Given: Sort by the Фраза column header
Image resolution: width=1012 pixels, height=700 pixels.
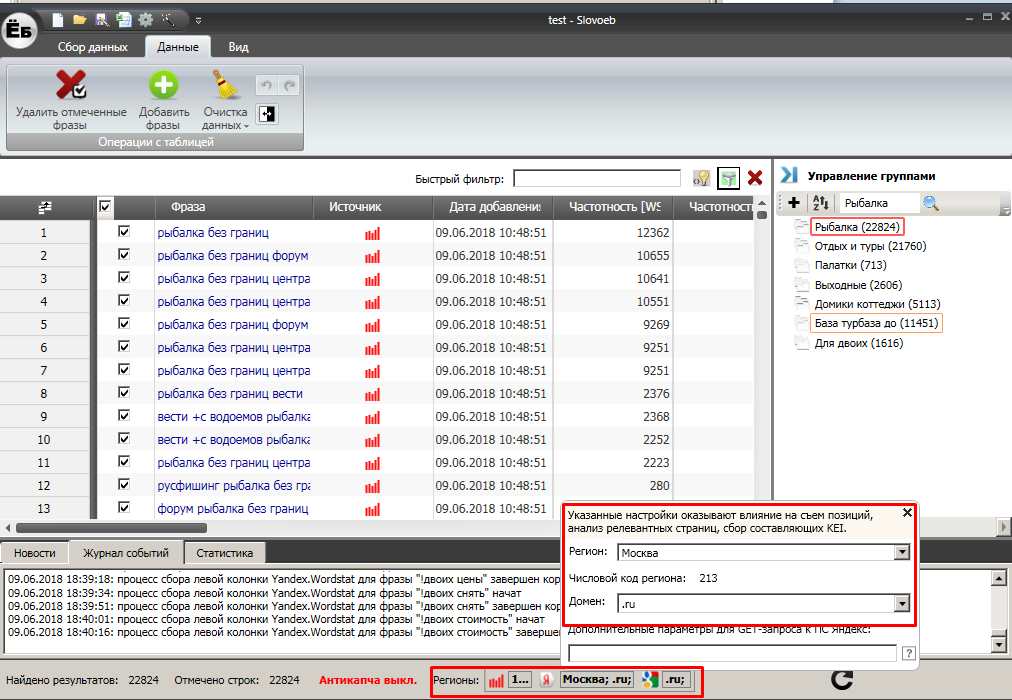Looking at the screenshot, I should 234,207.
